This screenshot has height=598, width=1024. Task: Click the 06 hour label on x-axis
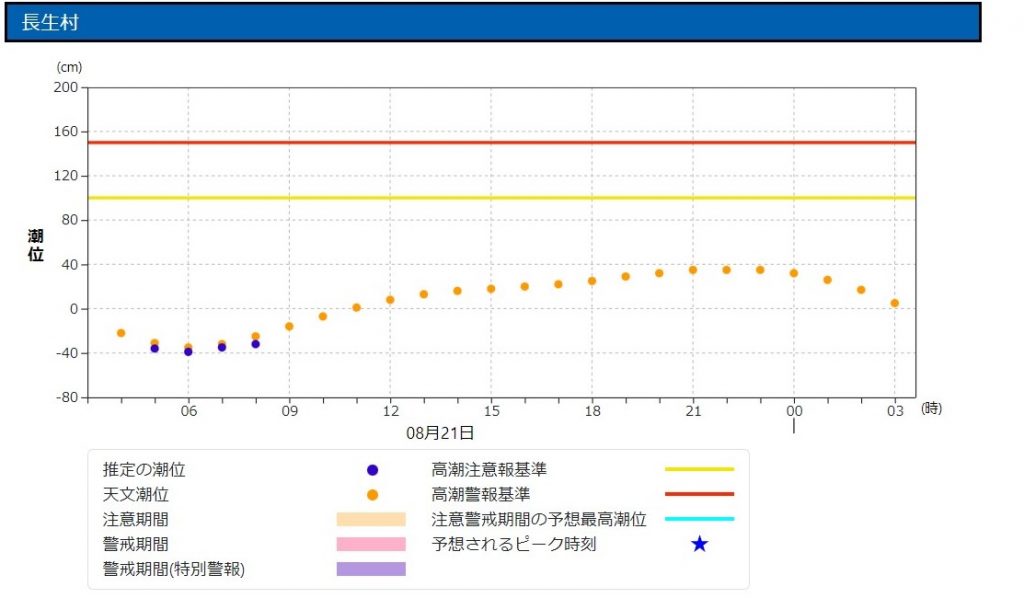189,411
